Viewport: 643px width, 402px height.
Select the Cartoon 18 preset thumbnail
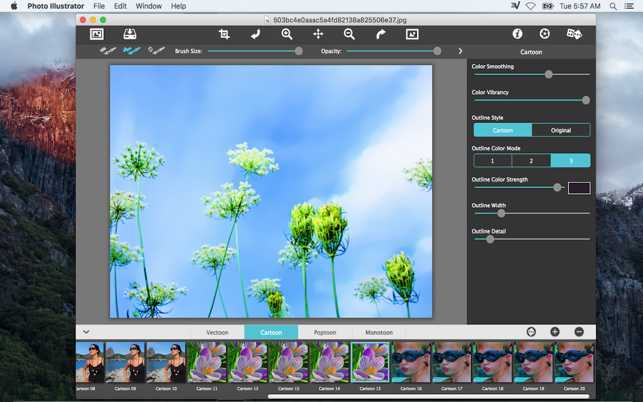[493, 363]
